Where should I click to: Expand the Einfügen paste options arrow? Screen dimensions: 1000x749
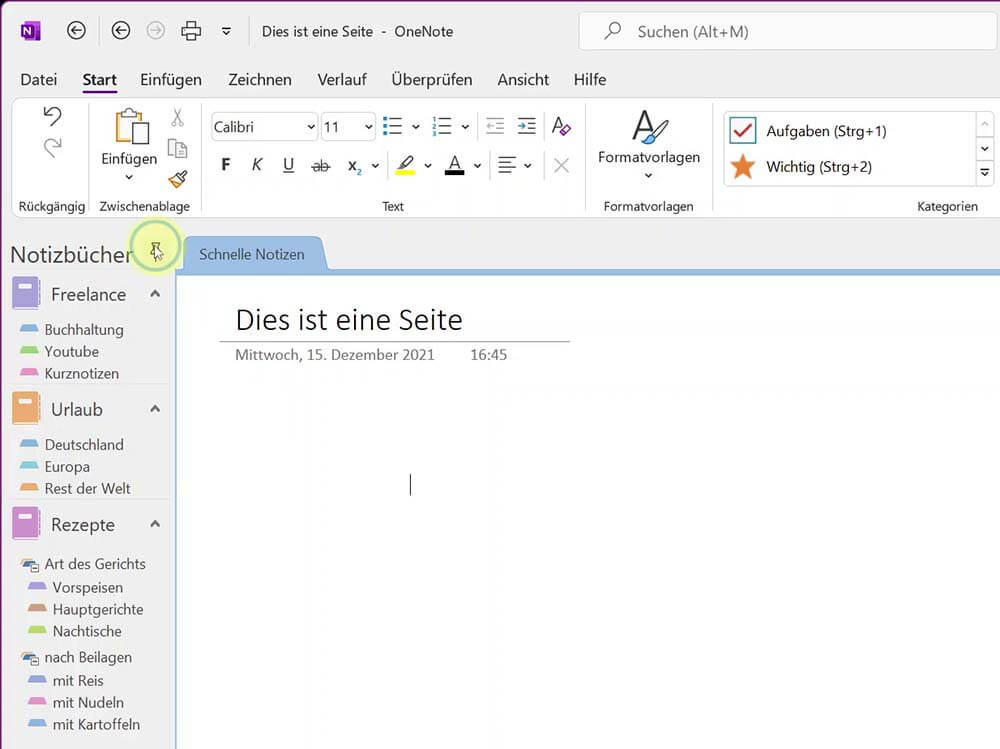[129, 177]
